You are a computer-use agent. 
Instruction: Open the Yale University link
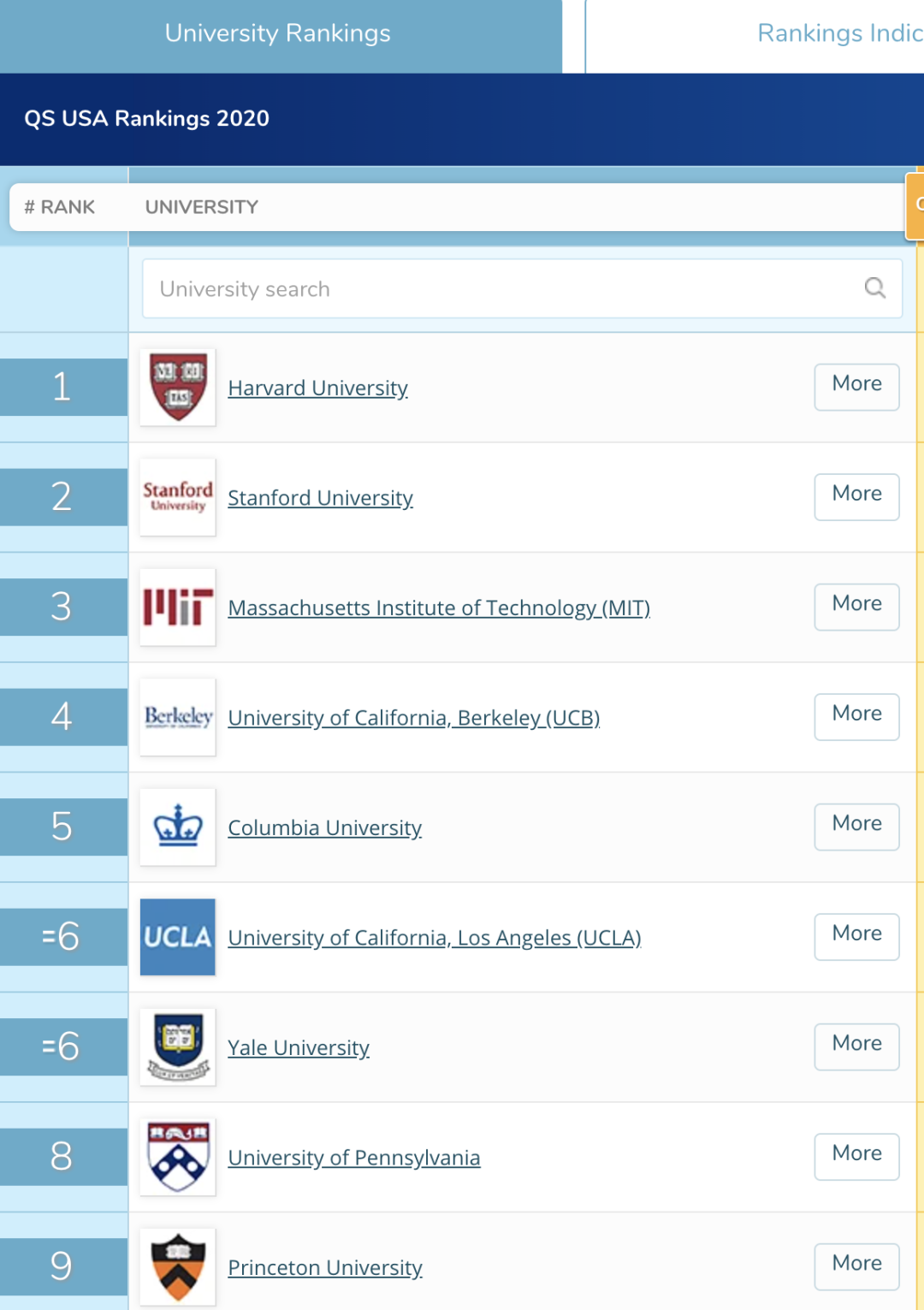[x=299, y=1048]
